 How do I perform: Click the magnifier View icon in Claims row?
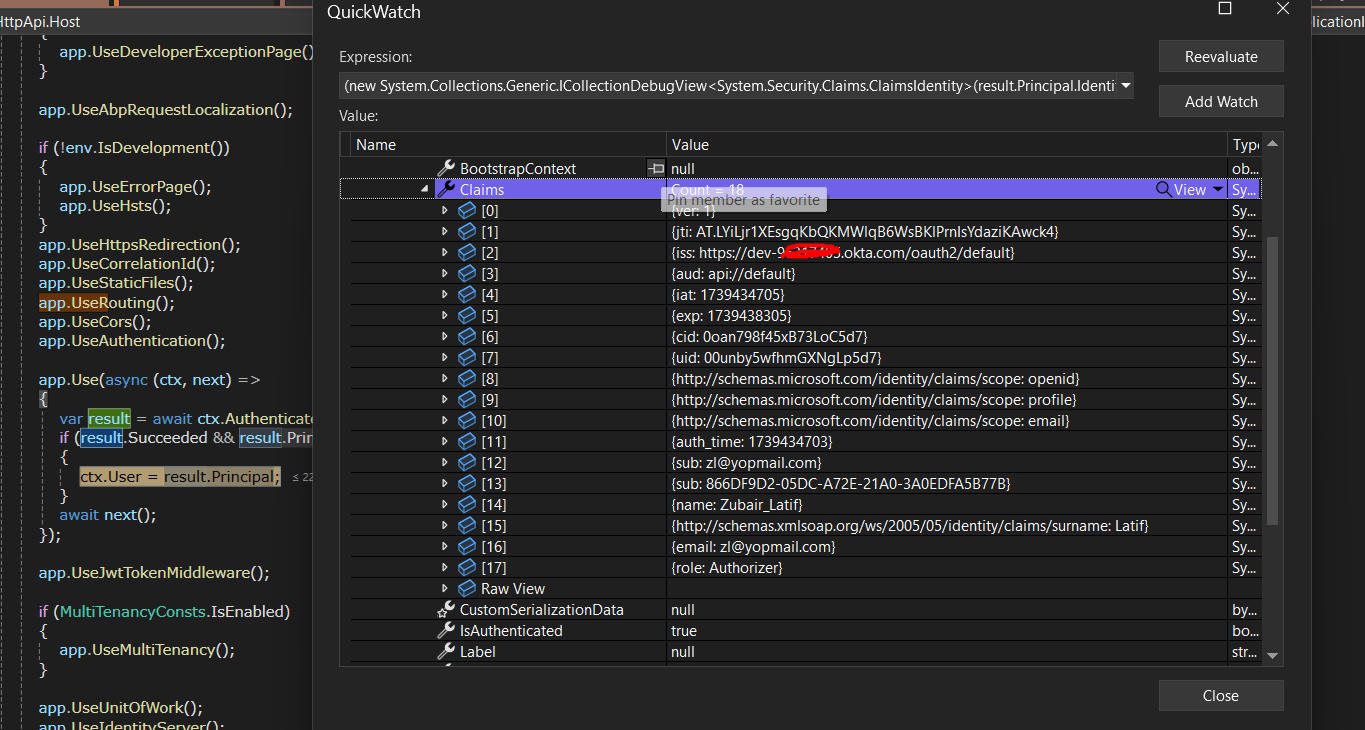pos(1164,189)
